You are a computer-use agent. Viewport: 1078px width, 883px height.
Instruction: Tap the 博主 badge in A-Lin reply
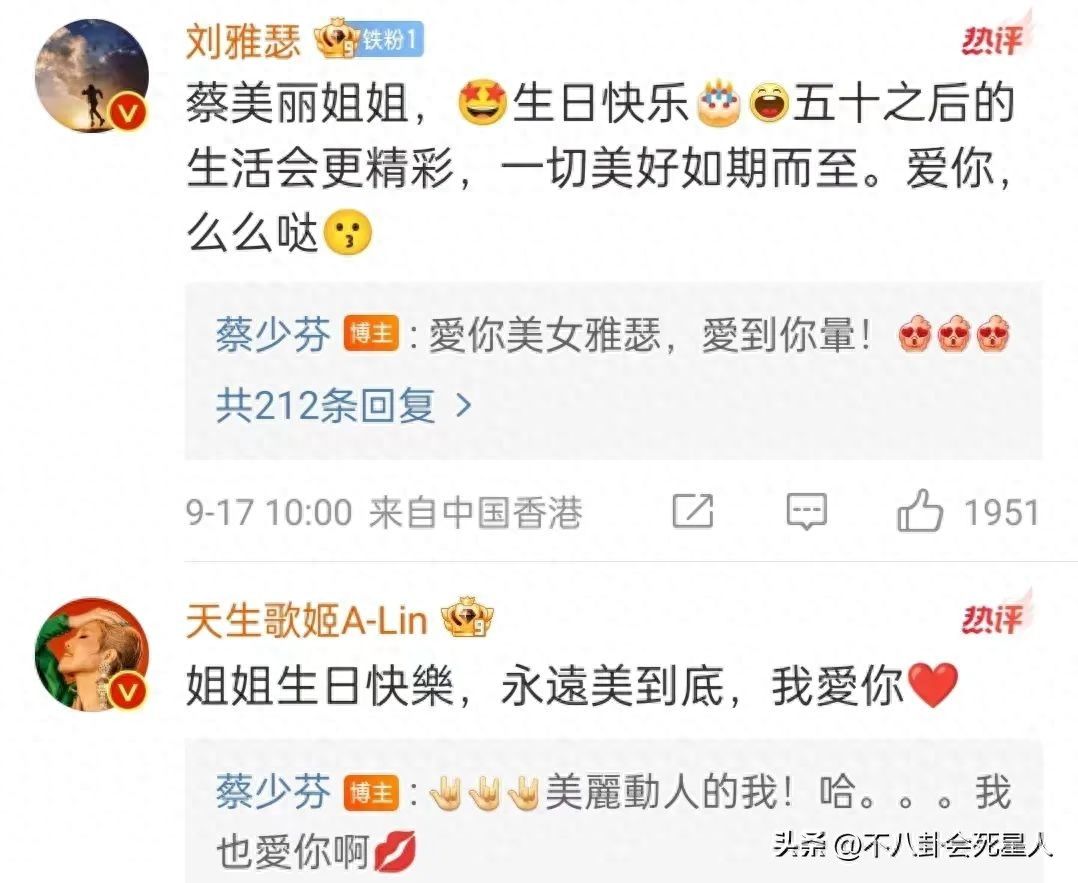(x=371, y=792)
